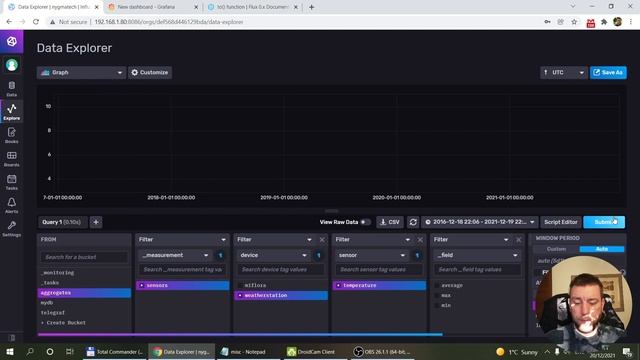640x360 pixels.
Task: Reload the page in browser
Action: 36,22
